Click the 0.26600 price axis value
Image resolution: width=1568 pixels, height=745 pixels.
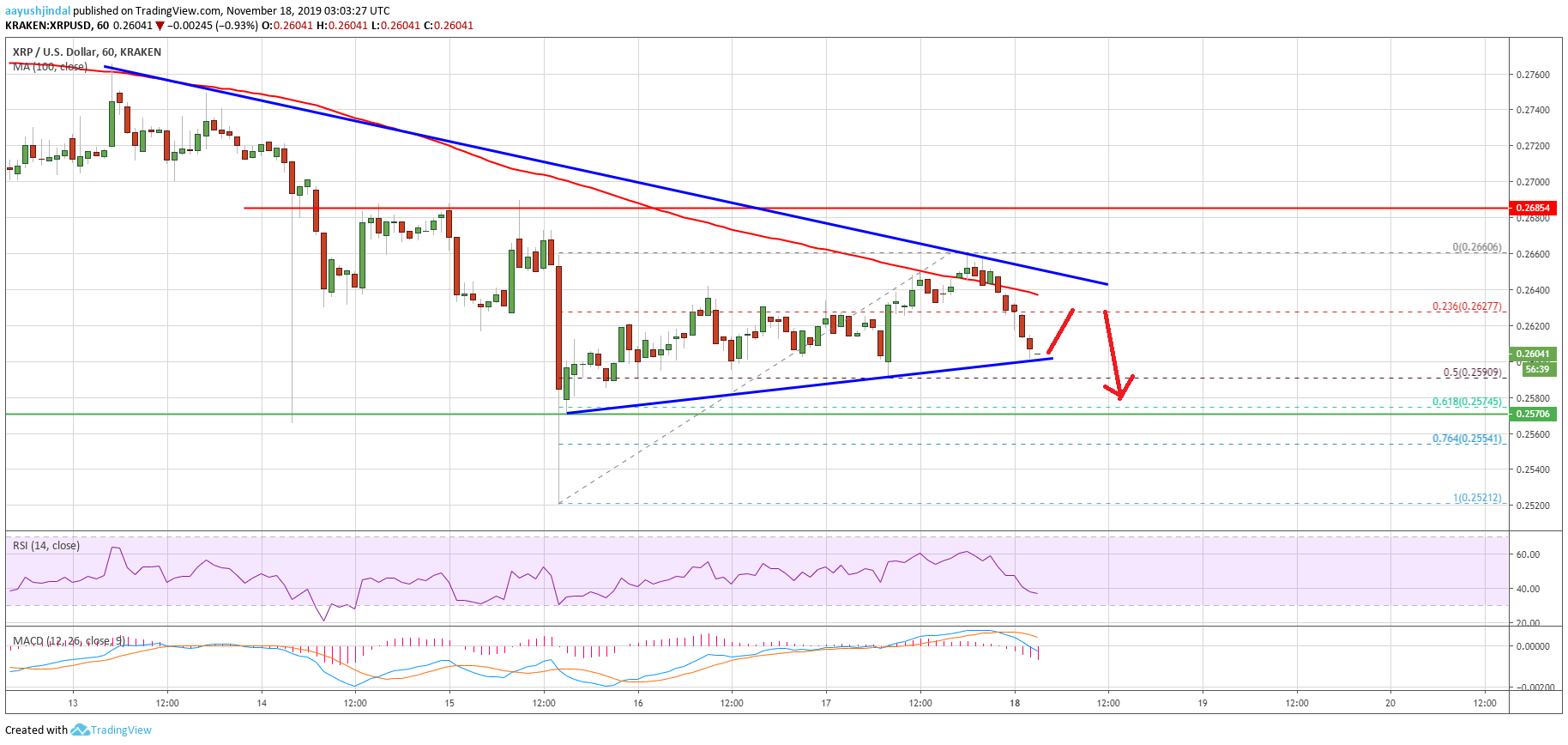1533,254
